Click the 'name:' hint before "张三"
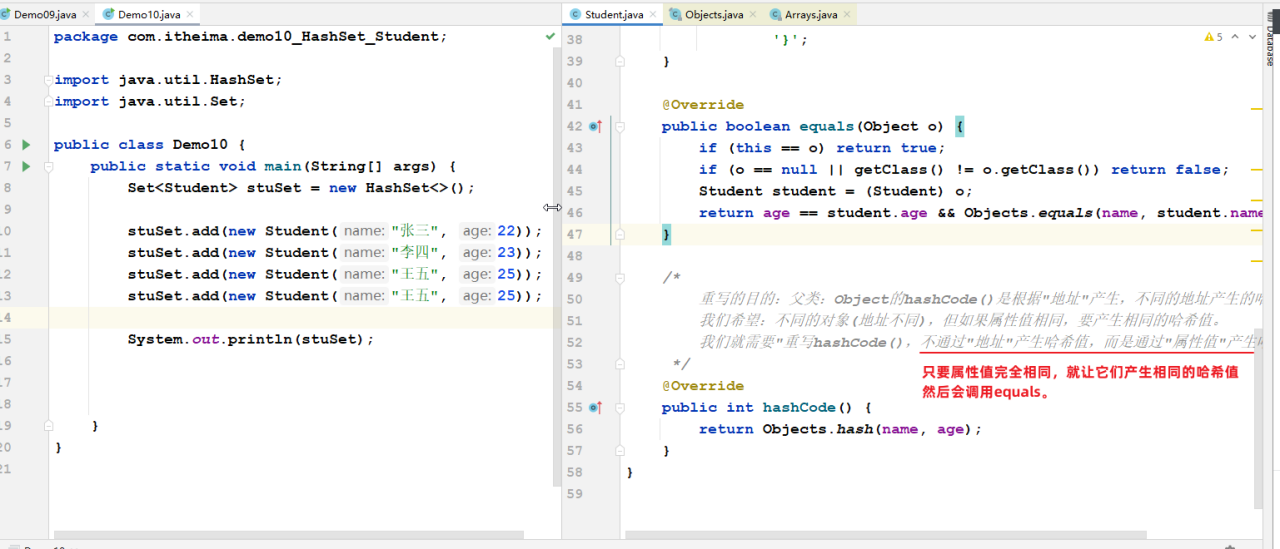Viewport: 1280px width, 549px height. tap(364, 231)
